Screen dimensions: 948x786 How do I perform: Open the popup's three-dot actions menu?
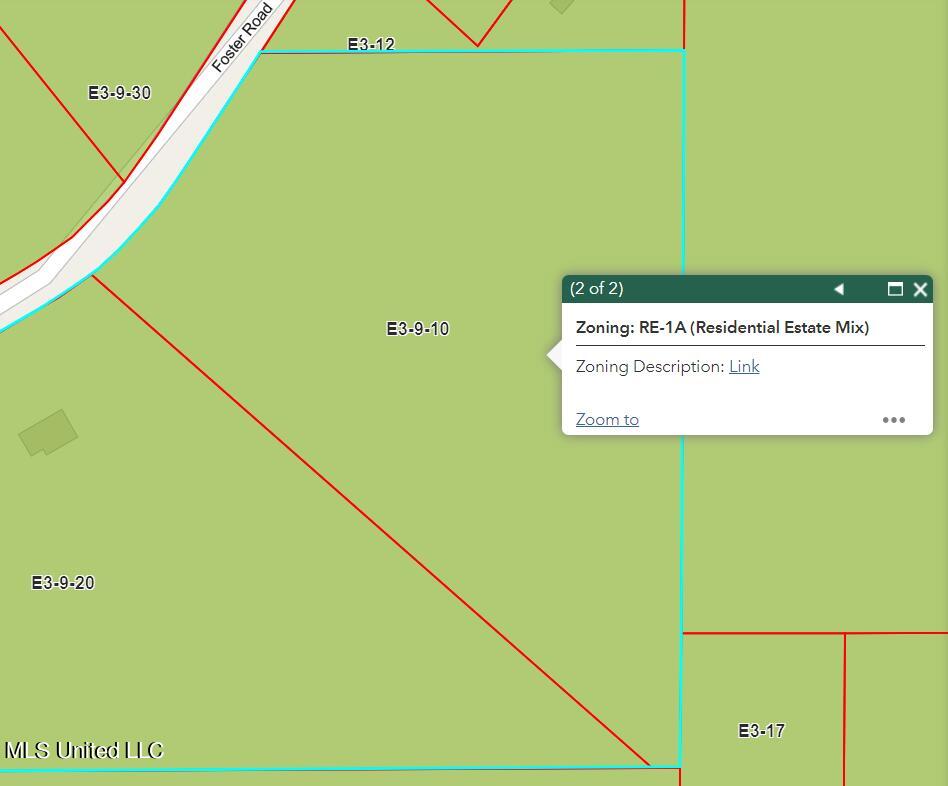[893, 420]
